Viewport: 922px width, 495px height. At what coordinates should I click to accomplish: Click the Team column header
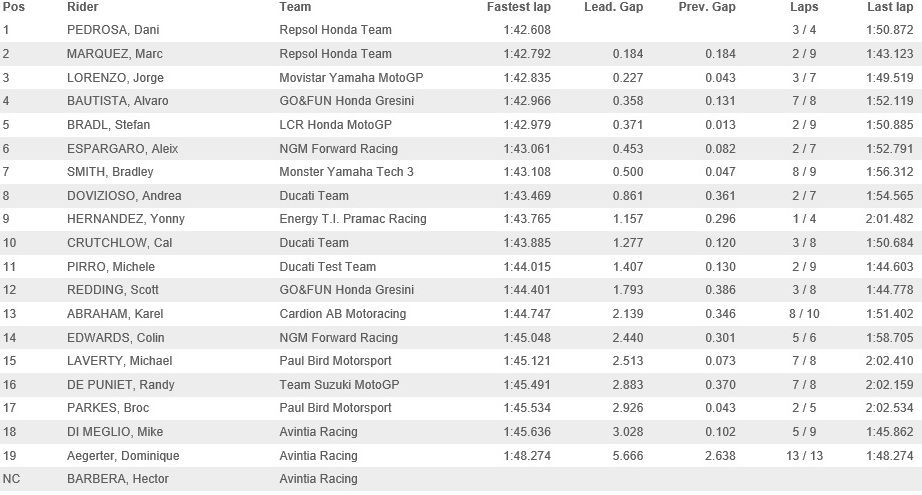pos(295,7)
